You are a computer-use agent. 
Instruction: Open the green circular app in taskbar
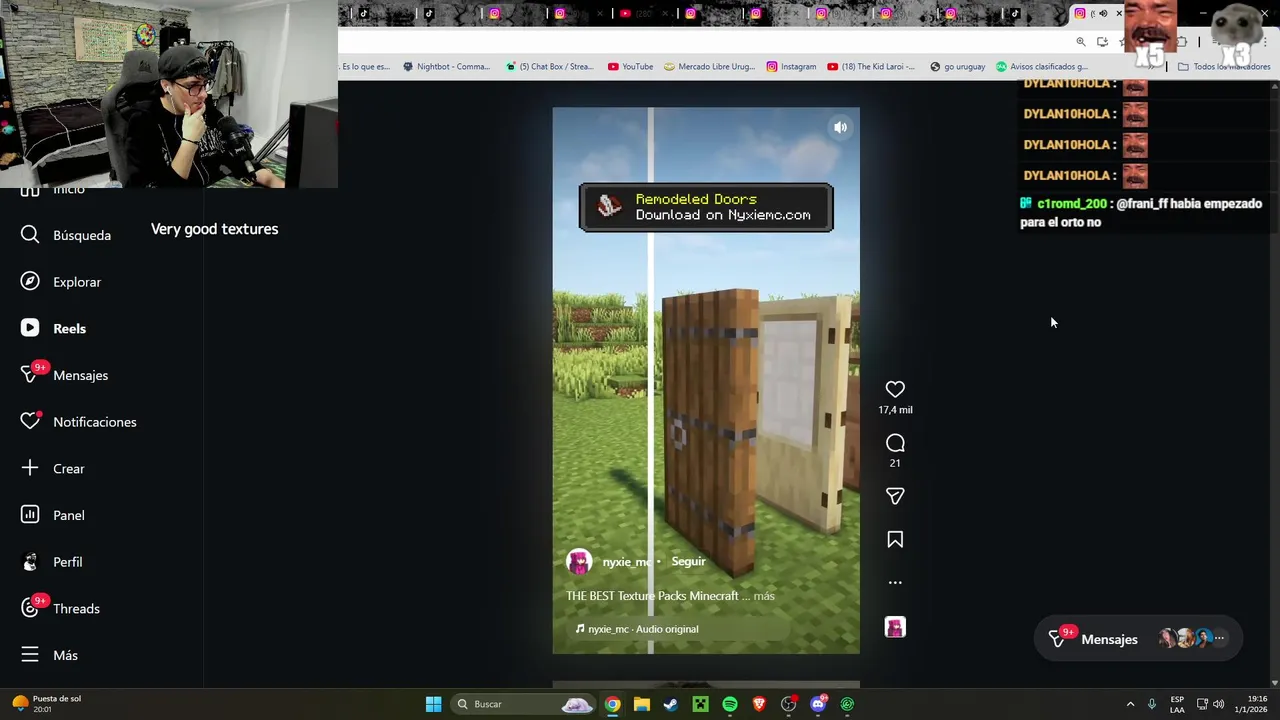[848, 704]
